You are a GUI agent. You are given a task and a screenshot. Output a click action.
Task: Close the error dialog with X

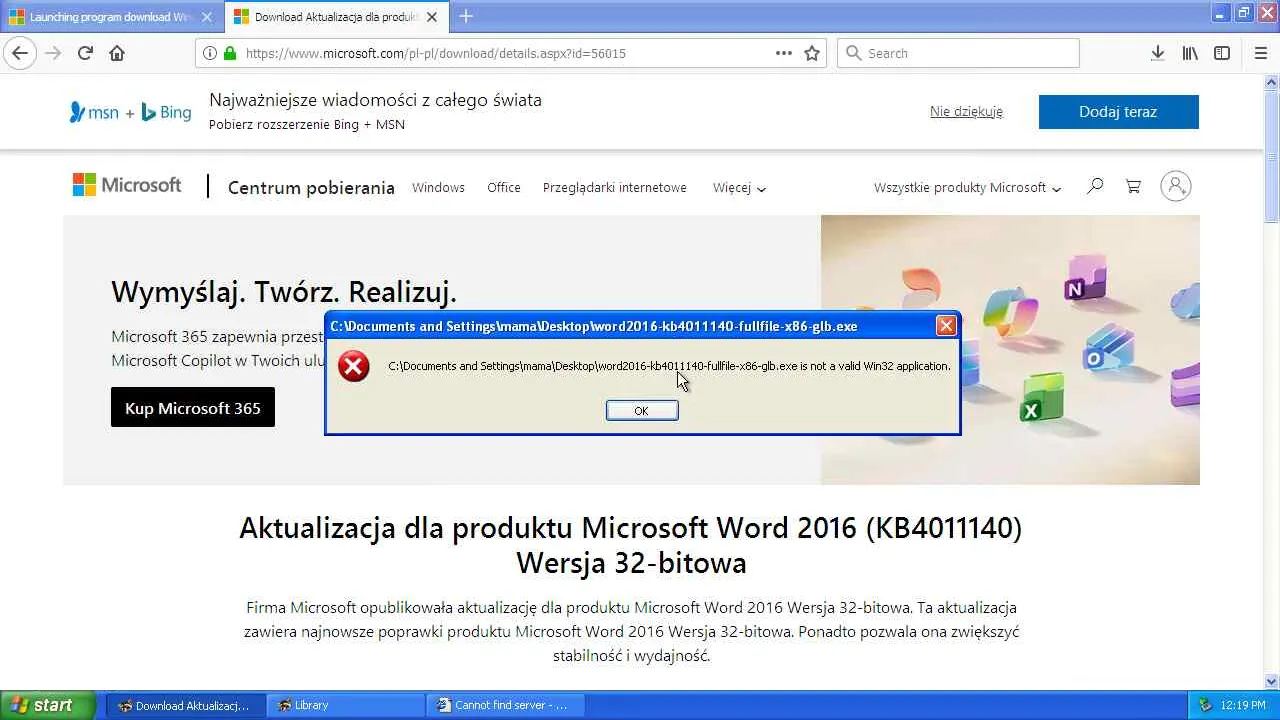click(x=946, y=326)
